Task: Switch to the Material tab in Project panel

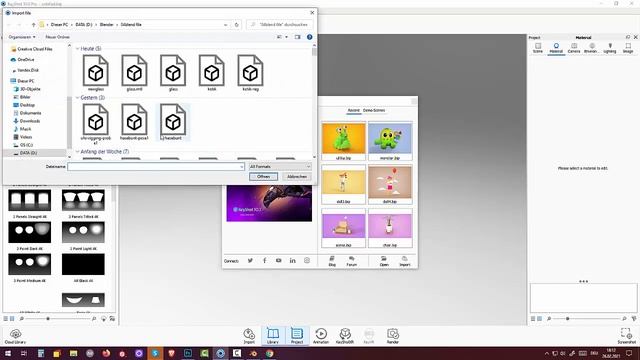Action: [556, 48]
